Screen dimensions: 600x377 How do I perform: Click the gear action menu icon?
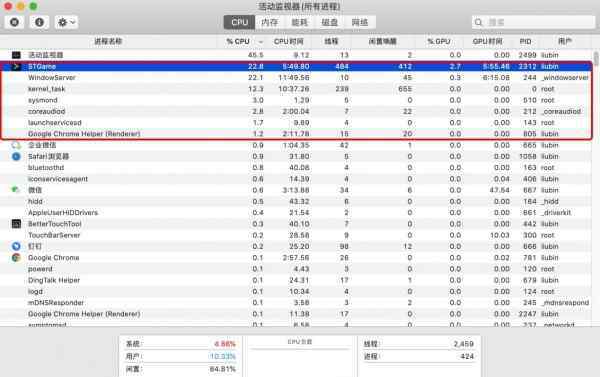62,22
